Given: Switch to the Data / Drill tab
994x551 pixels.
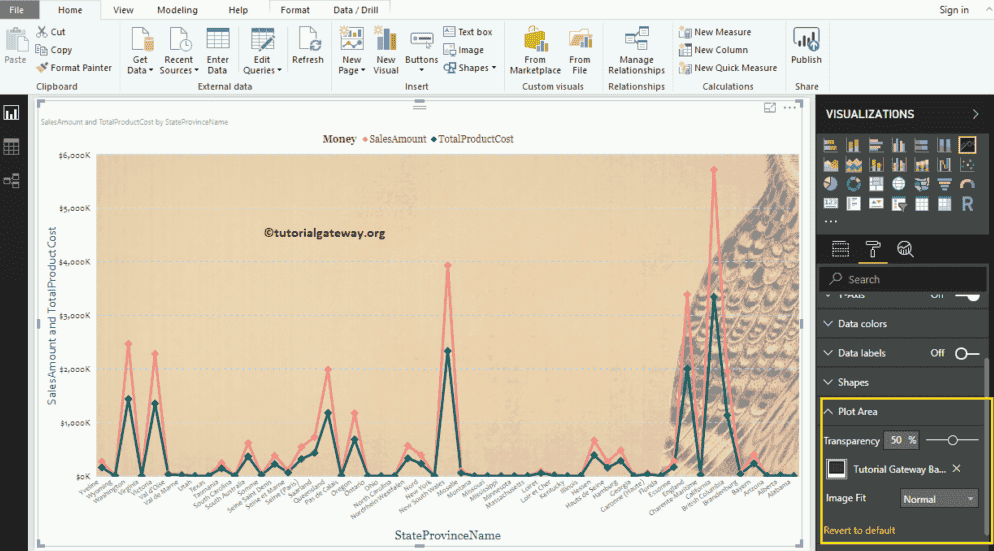Looking at the screenshot, I should click(356, 10).
